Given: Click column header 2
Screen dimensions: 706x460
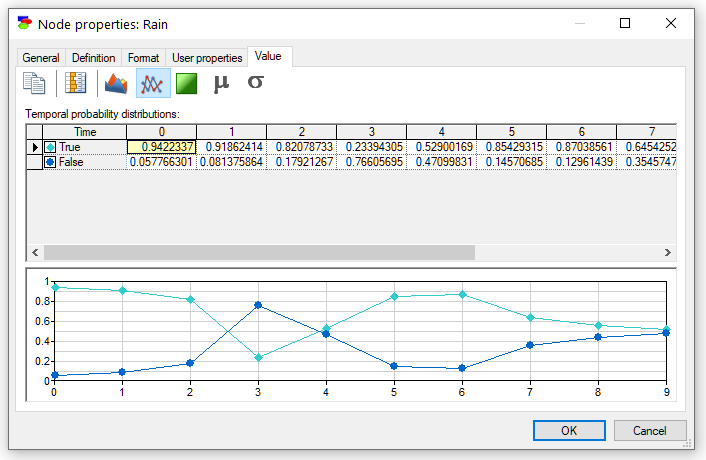Looking at the screenshot, I should (302, 132).
